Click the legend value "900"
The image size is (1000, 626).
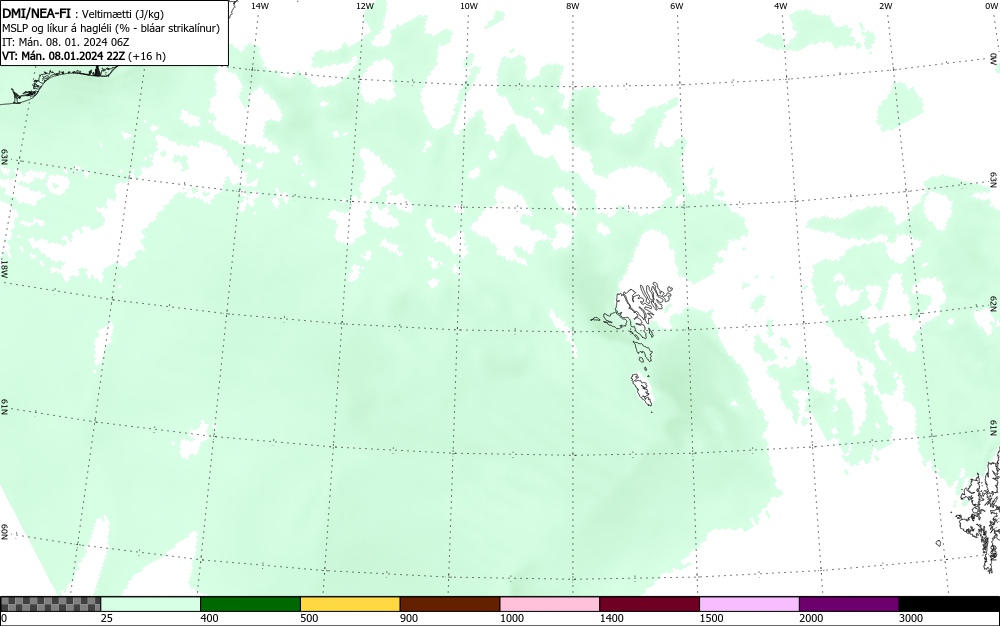409,618
